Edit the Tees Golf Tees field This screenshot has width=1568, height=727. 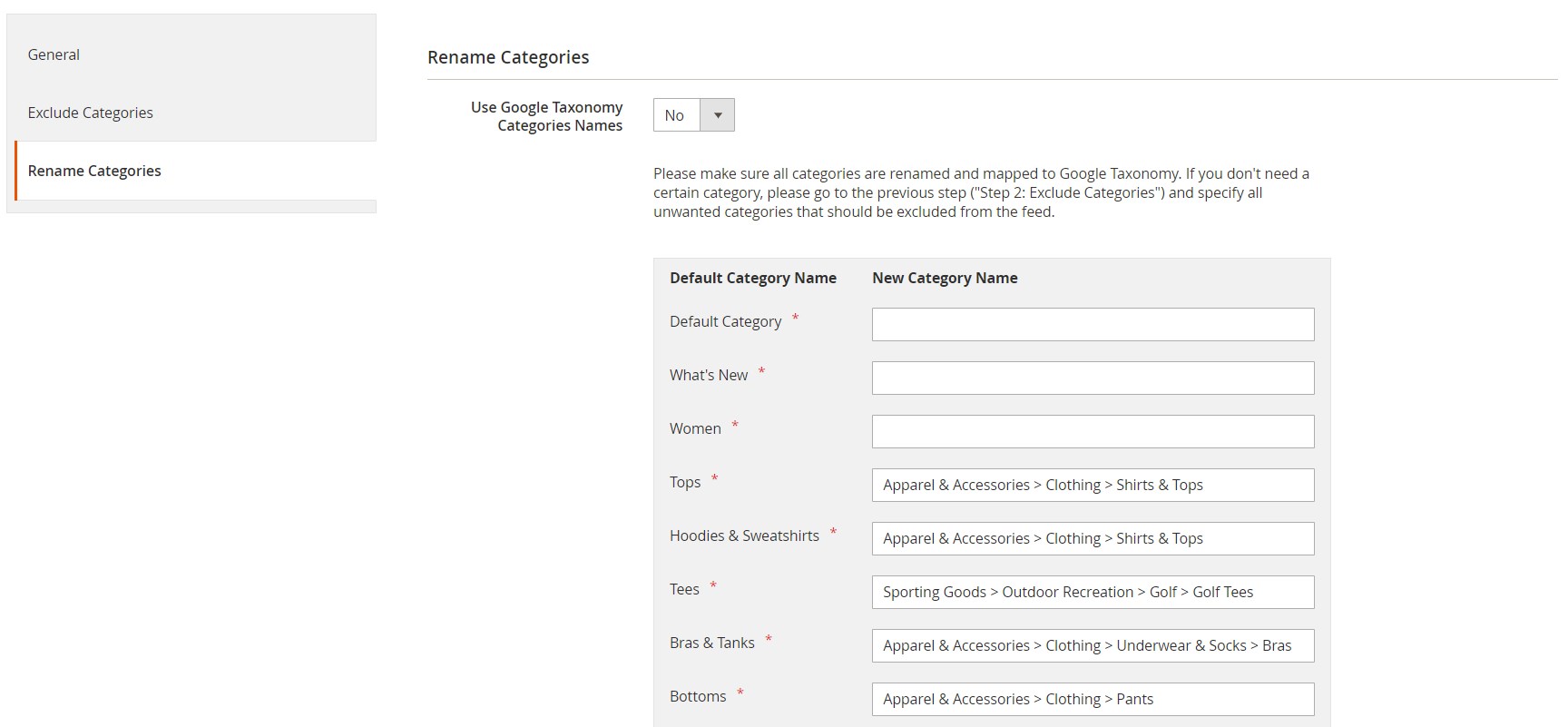pyautogui.click(x=1093, y=592)
